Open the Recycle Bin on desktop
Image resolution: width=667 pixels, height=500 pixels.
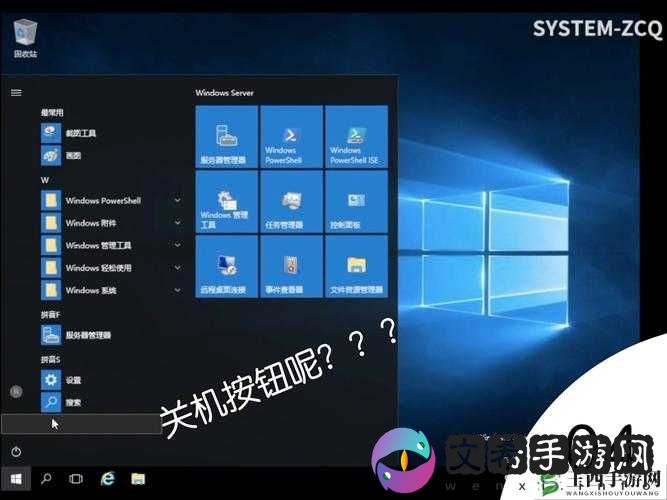tap(25, 38)
